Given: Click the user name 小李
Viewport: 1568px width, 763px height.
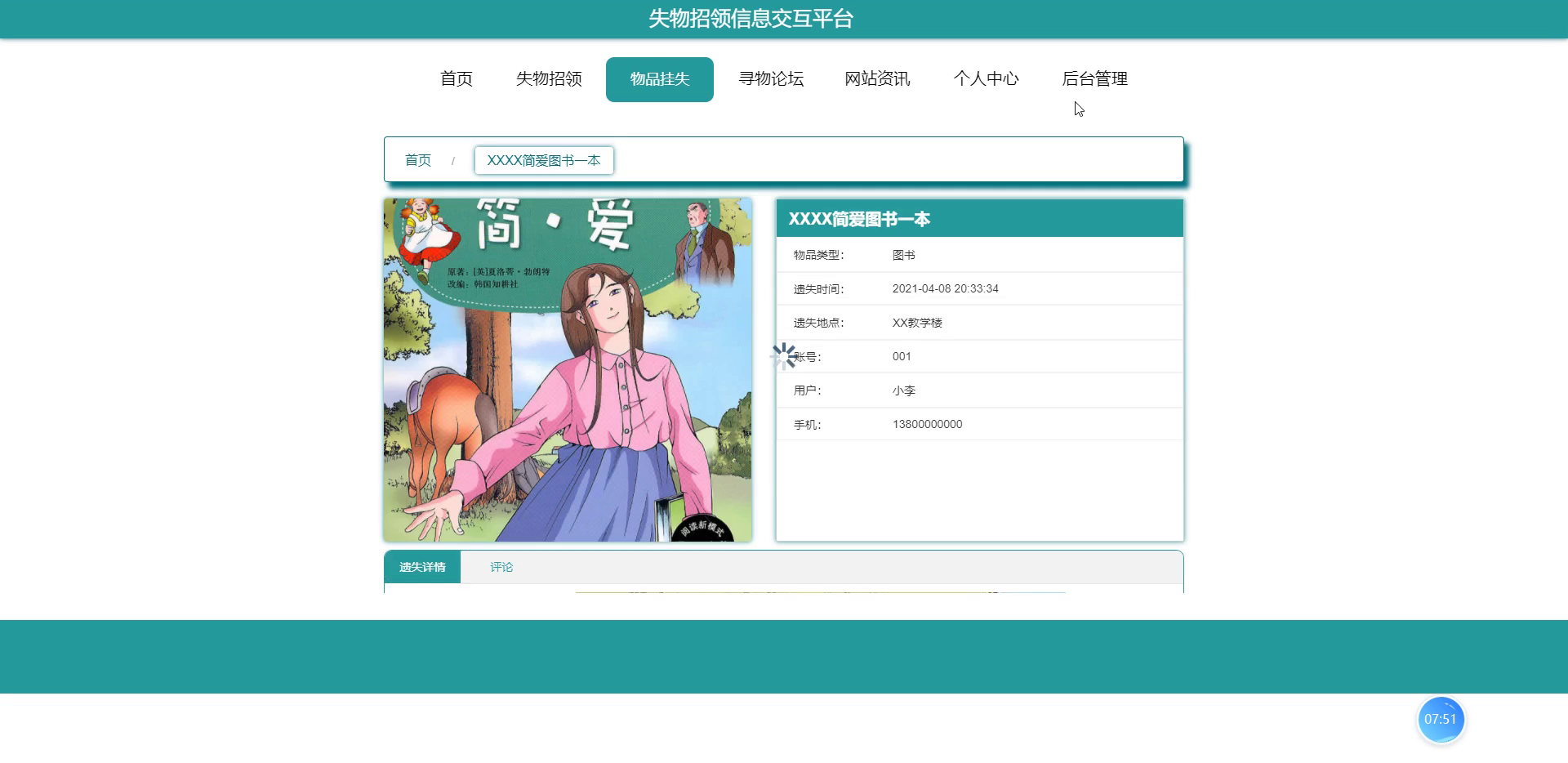Looking at the screenshot, I should pos(903,390).
